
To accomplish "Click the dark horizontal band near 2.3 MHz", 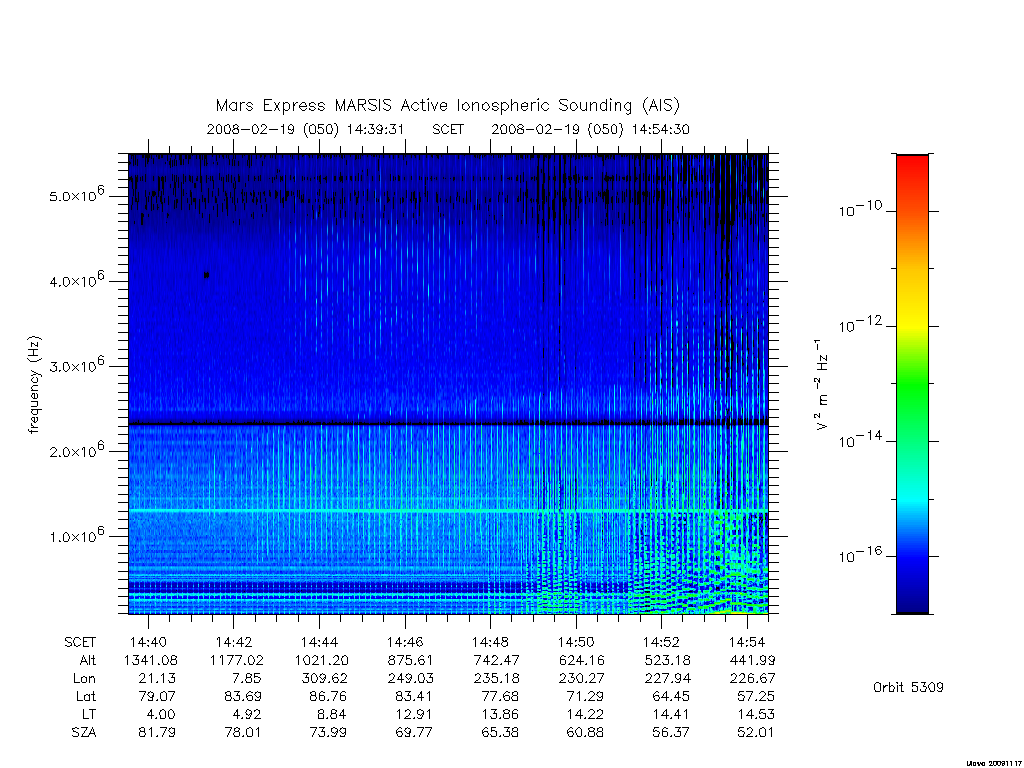I will click(448, 423).
